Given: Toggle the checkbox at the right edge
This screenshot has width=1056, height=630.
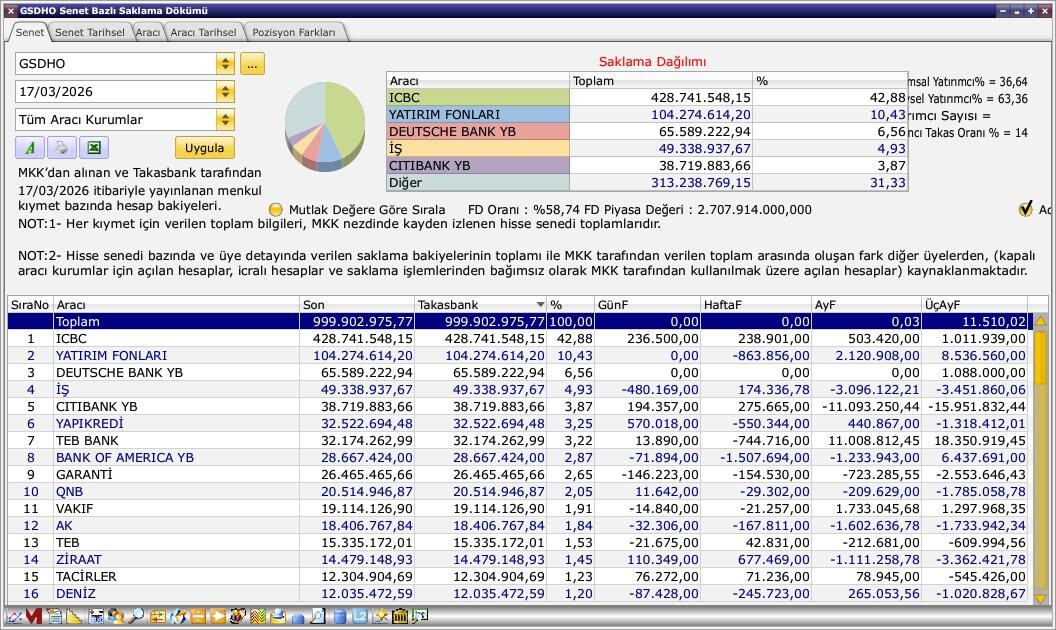Looking at the screenshot, I should 1025,209.
